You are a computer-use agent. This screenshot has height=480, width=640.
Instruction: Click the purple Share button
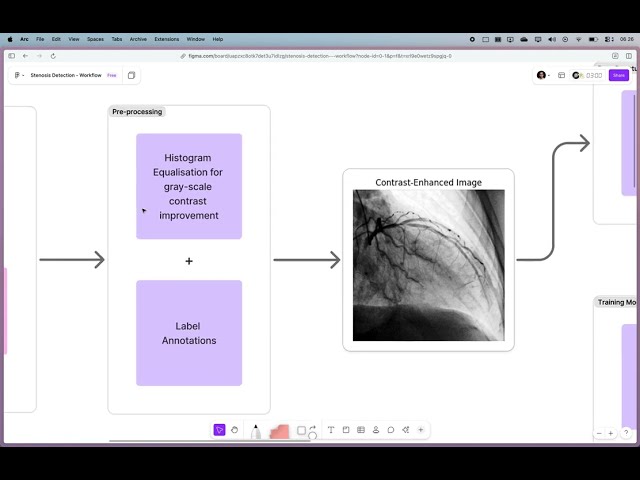(x=619, y=75)
